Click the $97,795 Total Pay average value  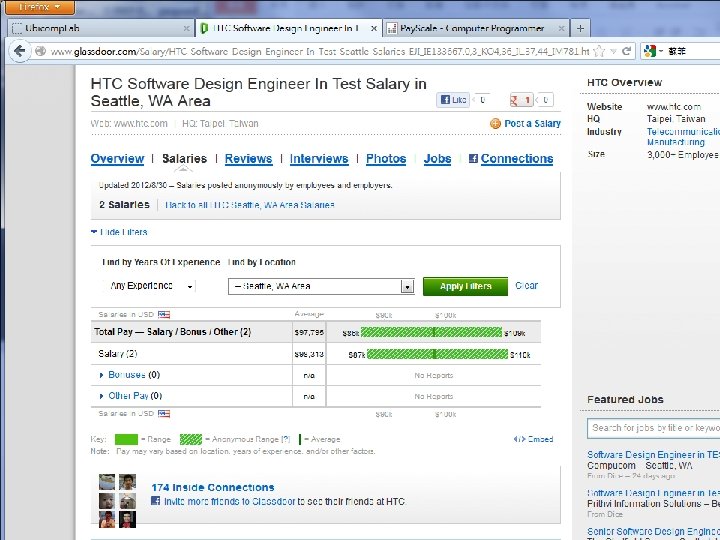(x=309, y=332)
